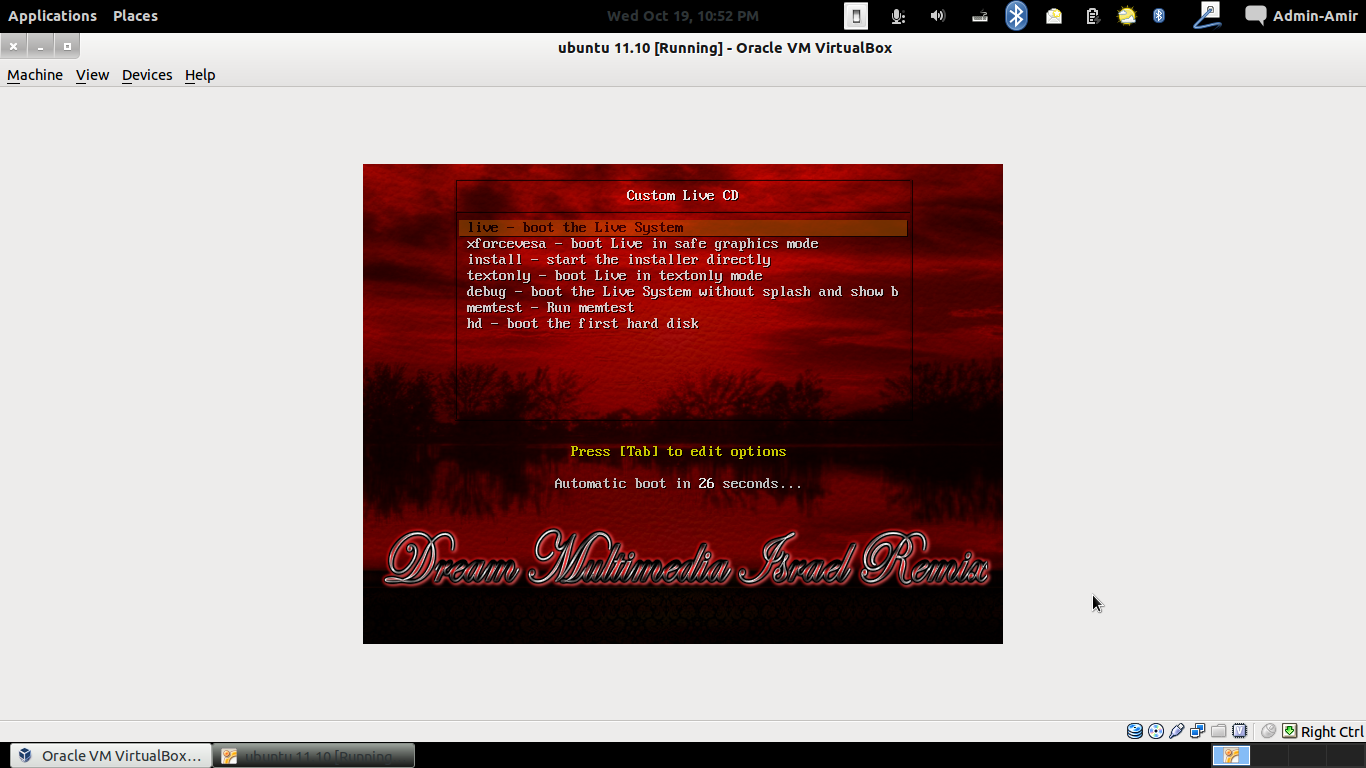The height and width of the screenshot is (768, 1366).
Task: Select 'memtest - Run memtest' entry
Action: 683,308
